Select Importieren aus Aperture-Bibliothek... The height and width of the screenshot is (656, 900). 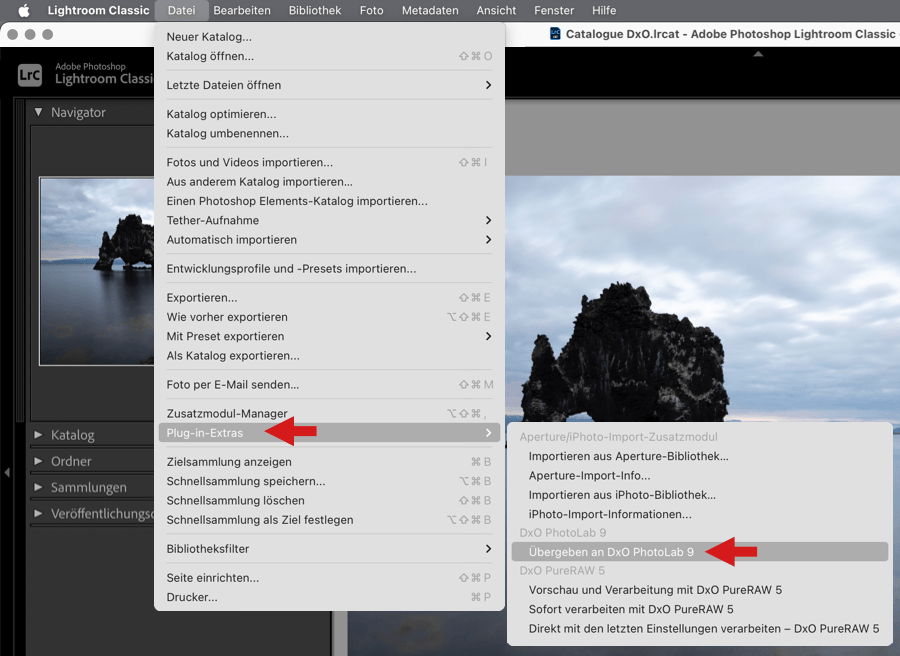[700, 456]
